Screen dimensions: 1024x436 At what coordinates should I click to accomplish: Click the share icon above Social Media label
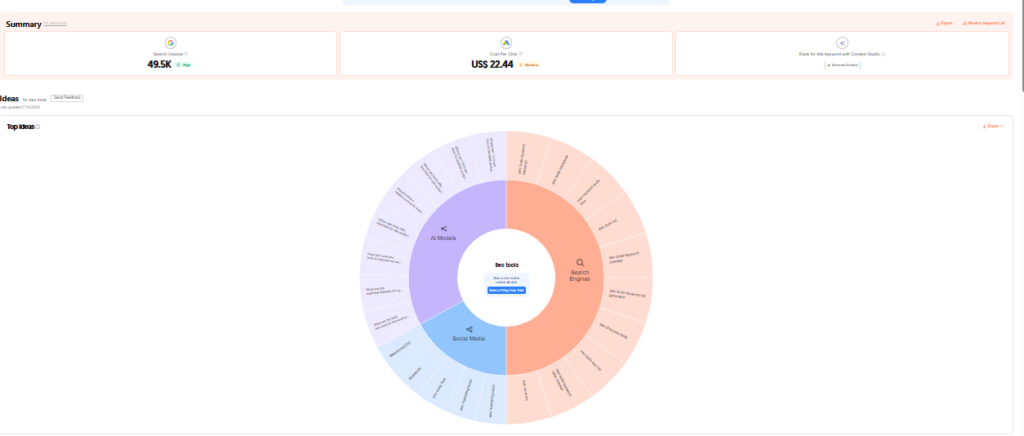coord(469,330)
